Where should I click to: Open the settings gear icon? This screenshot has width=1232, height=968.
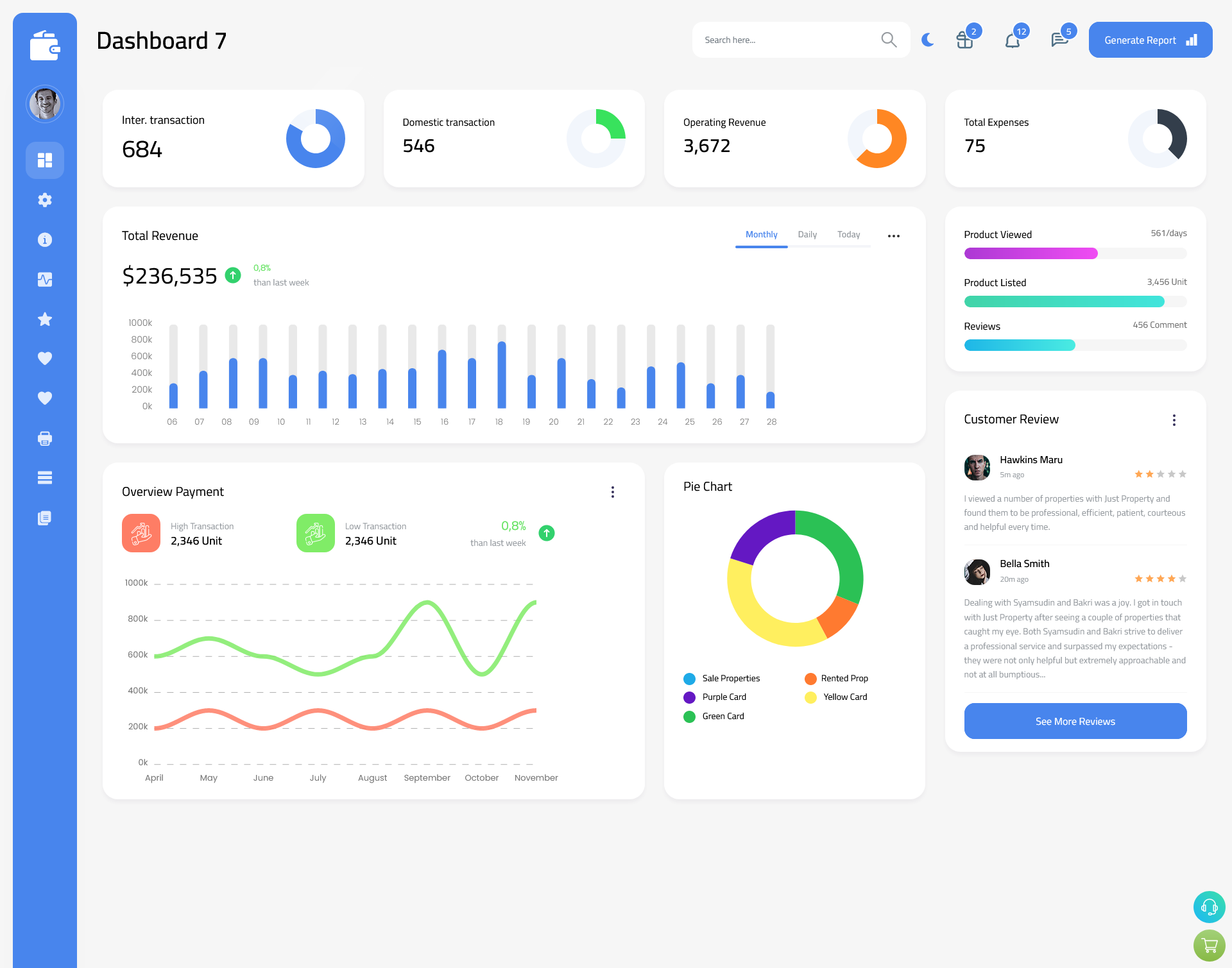point(45,199)
